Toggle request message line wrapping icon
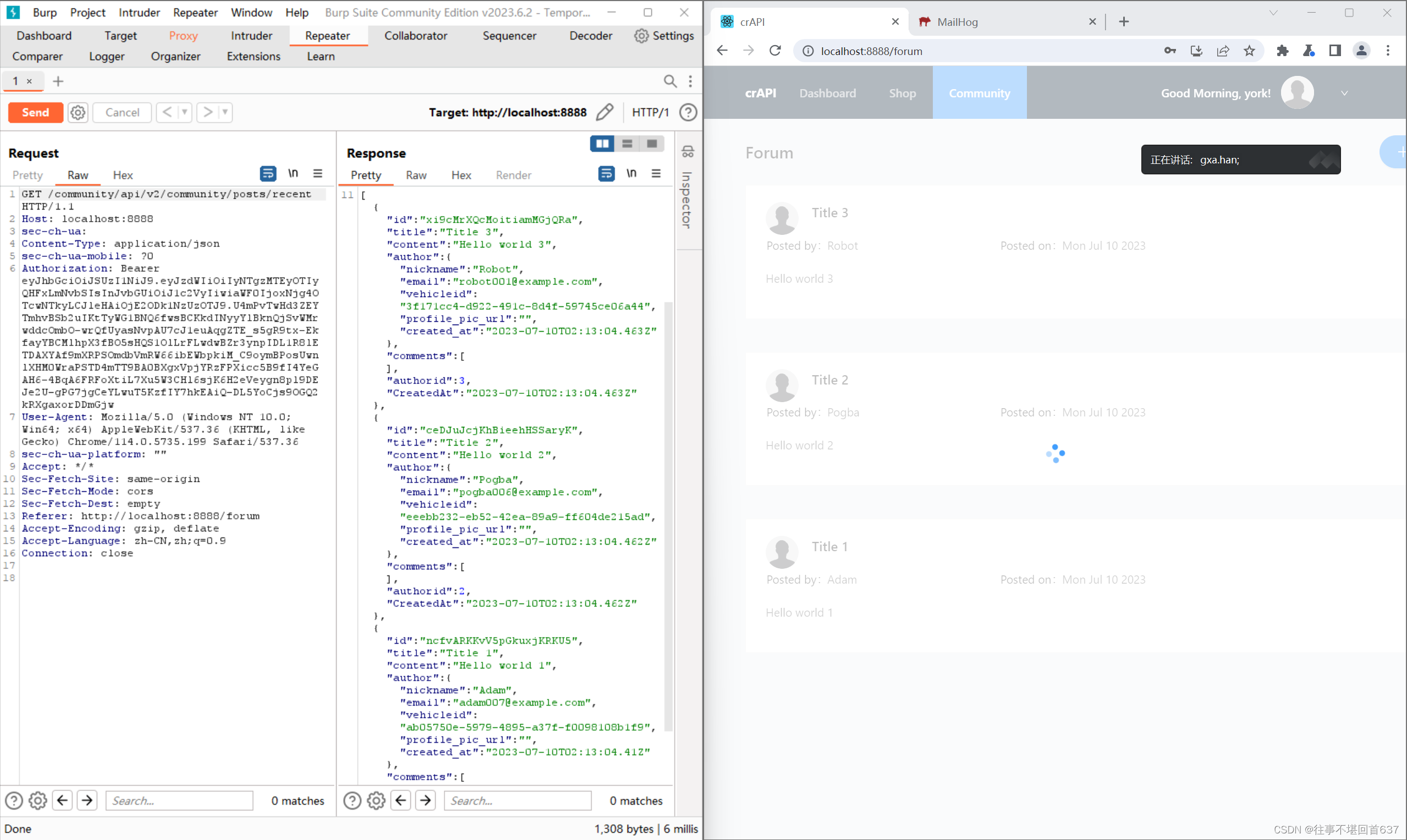This screenshot has height=840, width=1407. pos(268,174)
